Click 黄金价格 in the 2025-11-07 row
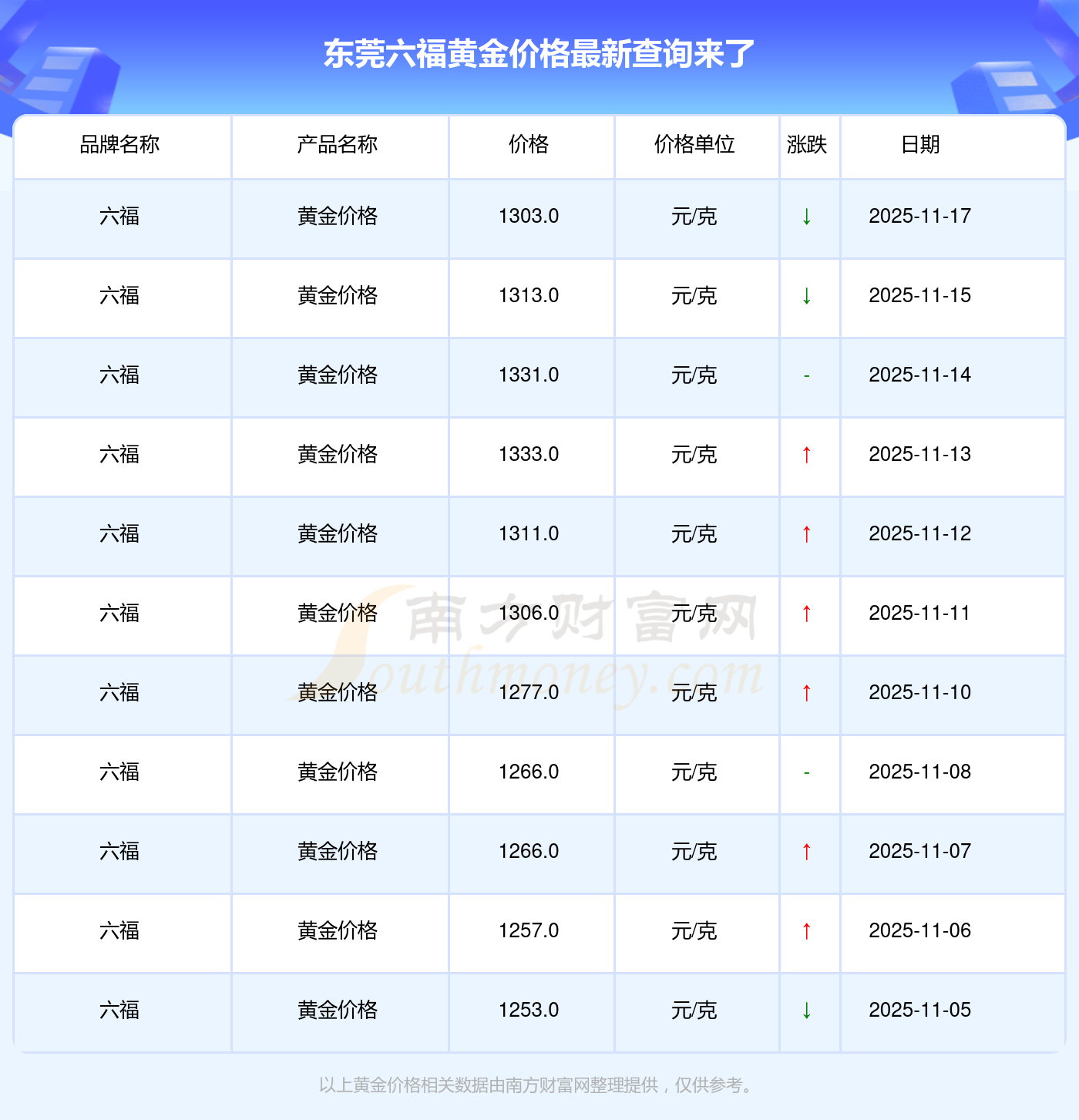 338,851
